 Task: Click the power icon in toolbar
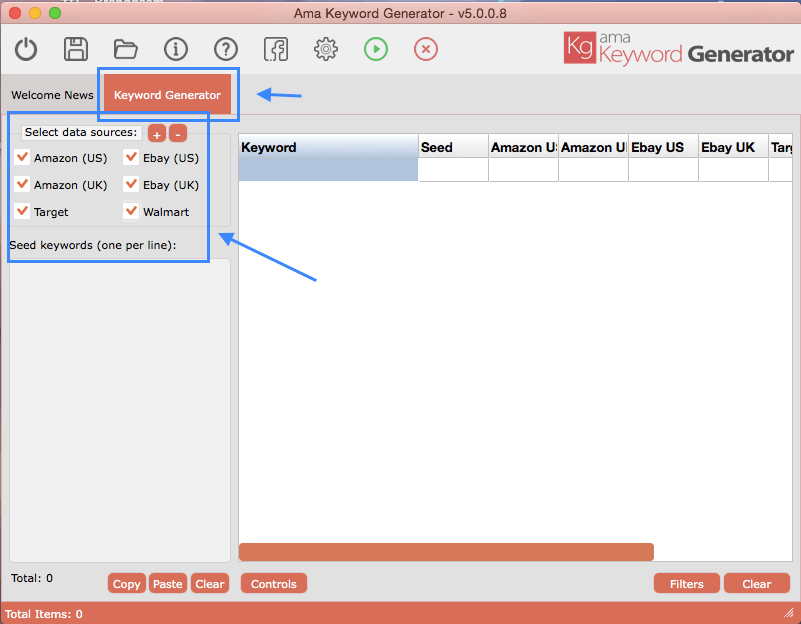pyautogui.click(x=26, y=49)
